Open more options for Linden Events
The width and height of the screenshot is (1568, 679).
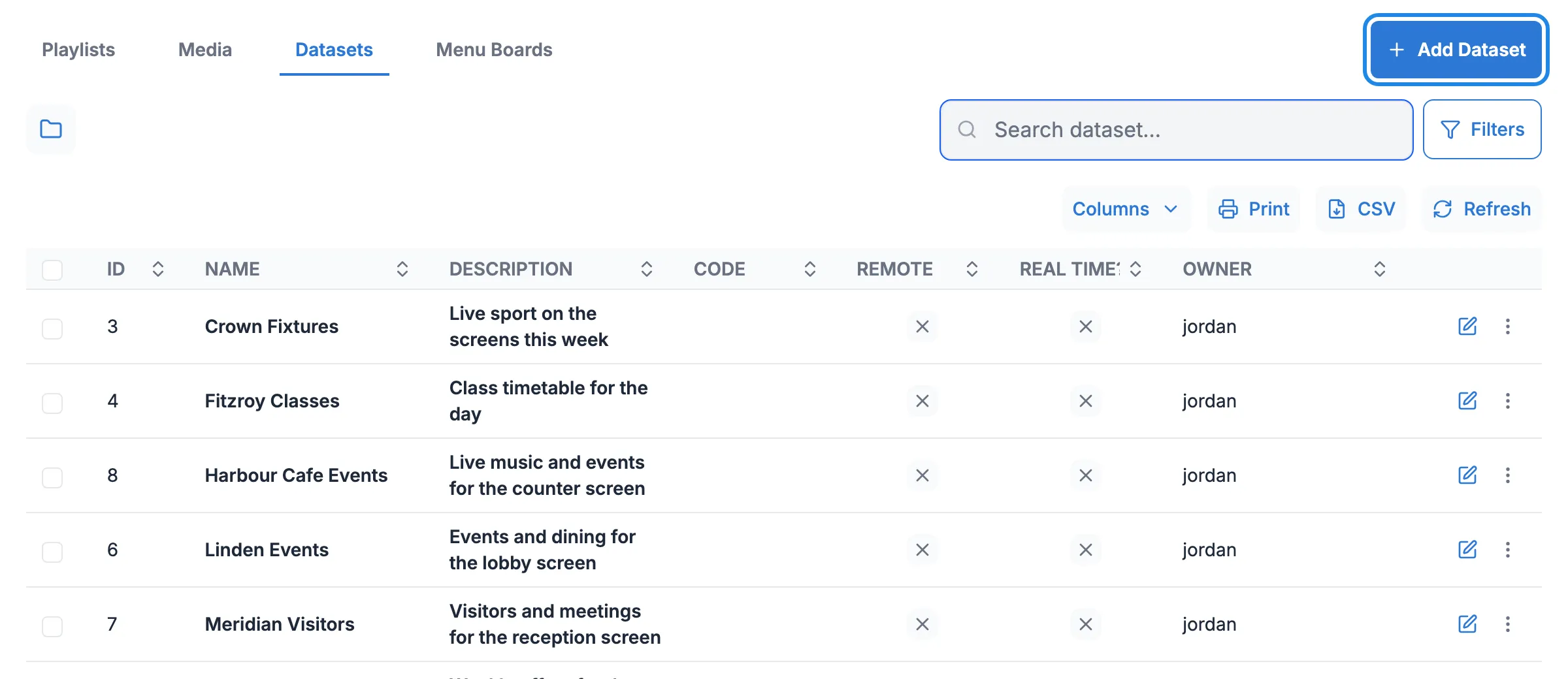click(x=1508, y=550)
